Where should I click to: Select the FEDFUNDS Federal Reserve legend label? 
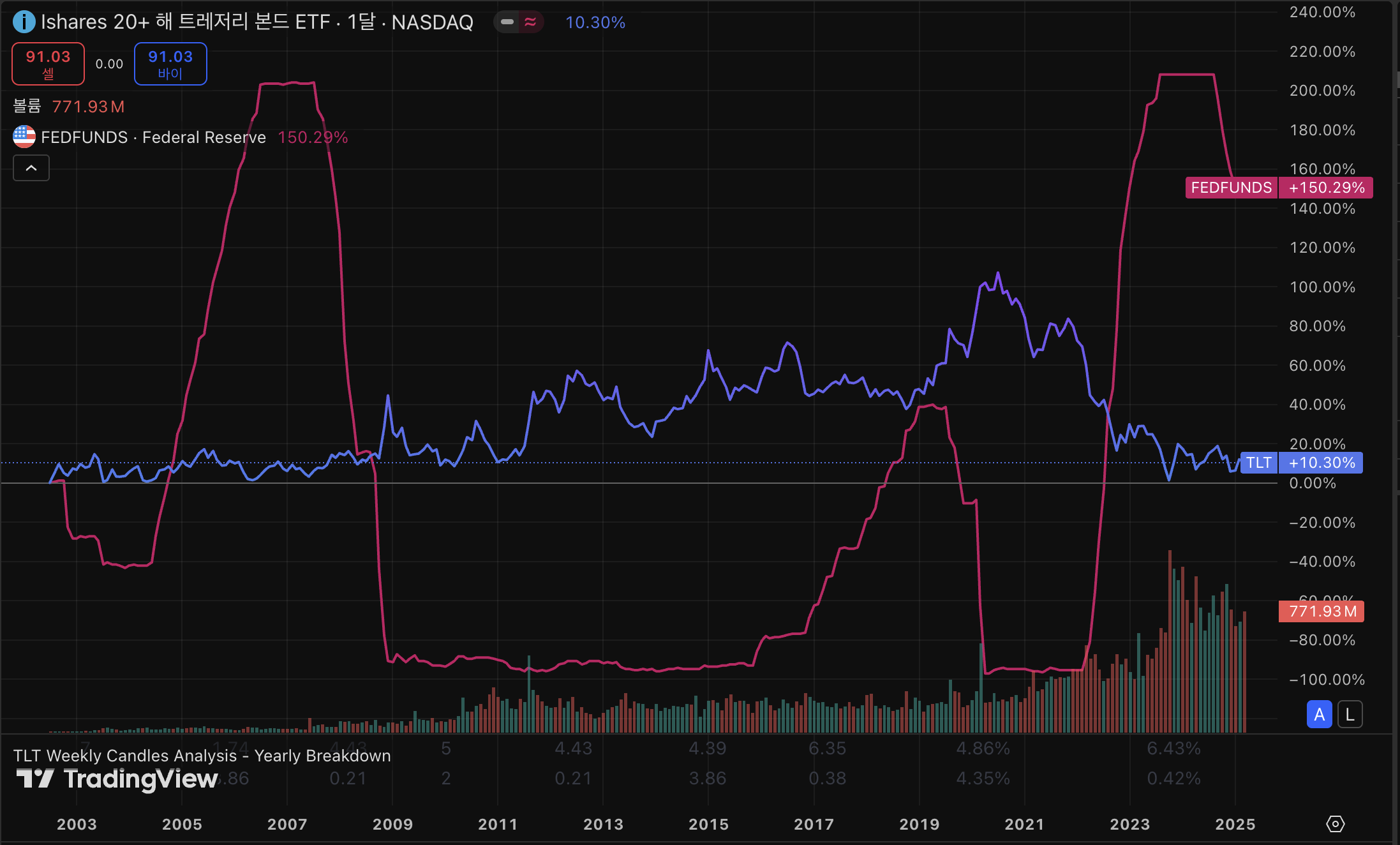pyautogui.click(x=153, y=137)
